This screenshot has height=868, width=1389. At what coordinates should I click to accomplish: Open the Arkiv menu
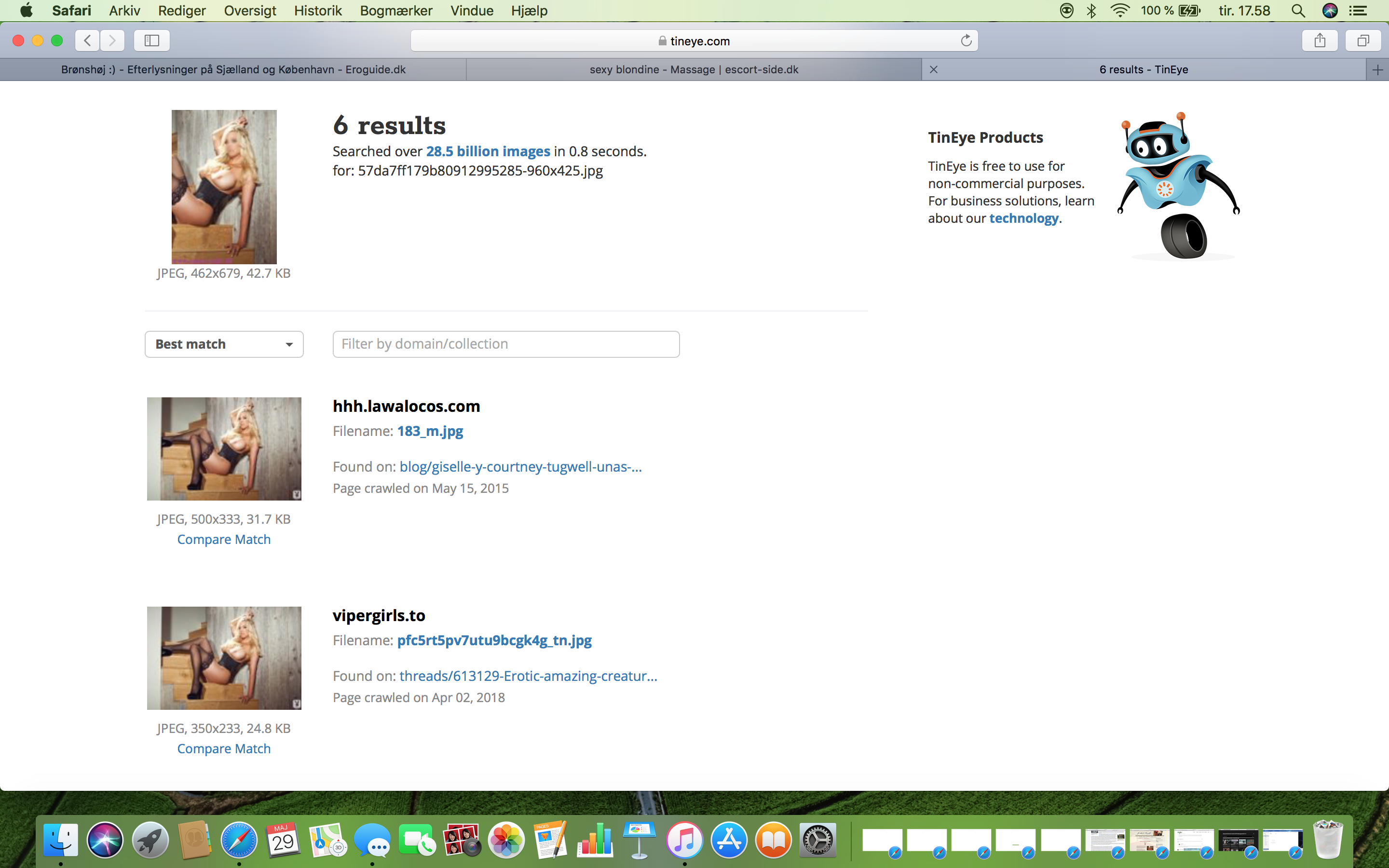click(x=124, y=10)
